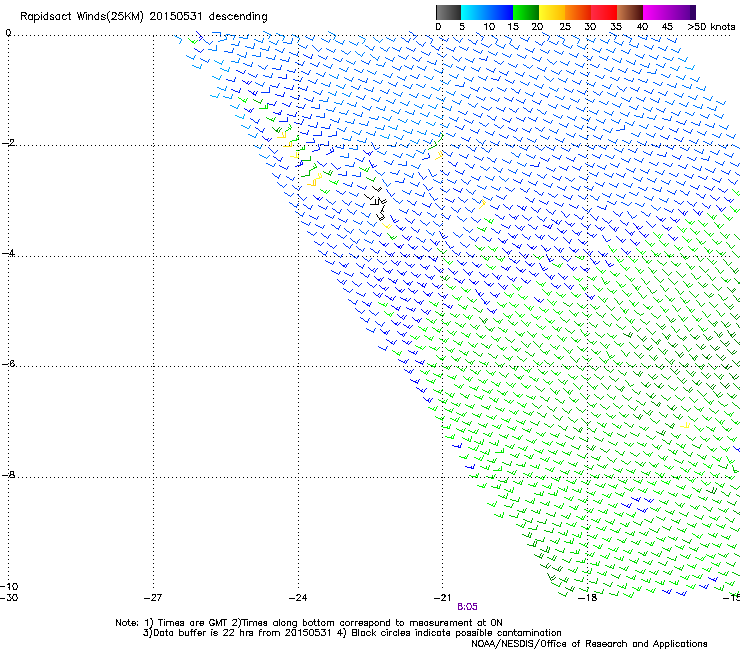Click the '35' legend scale label
740x650 pixels.
(616, 27)
